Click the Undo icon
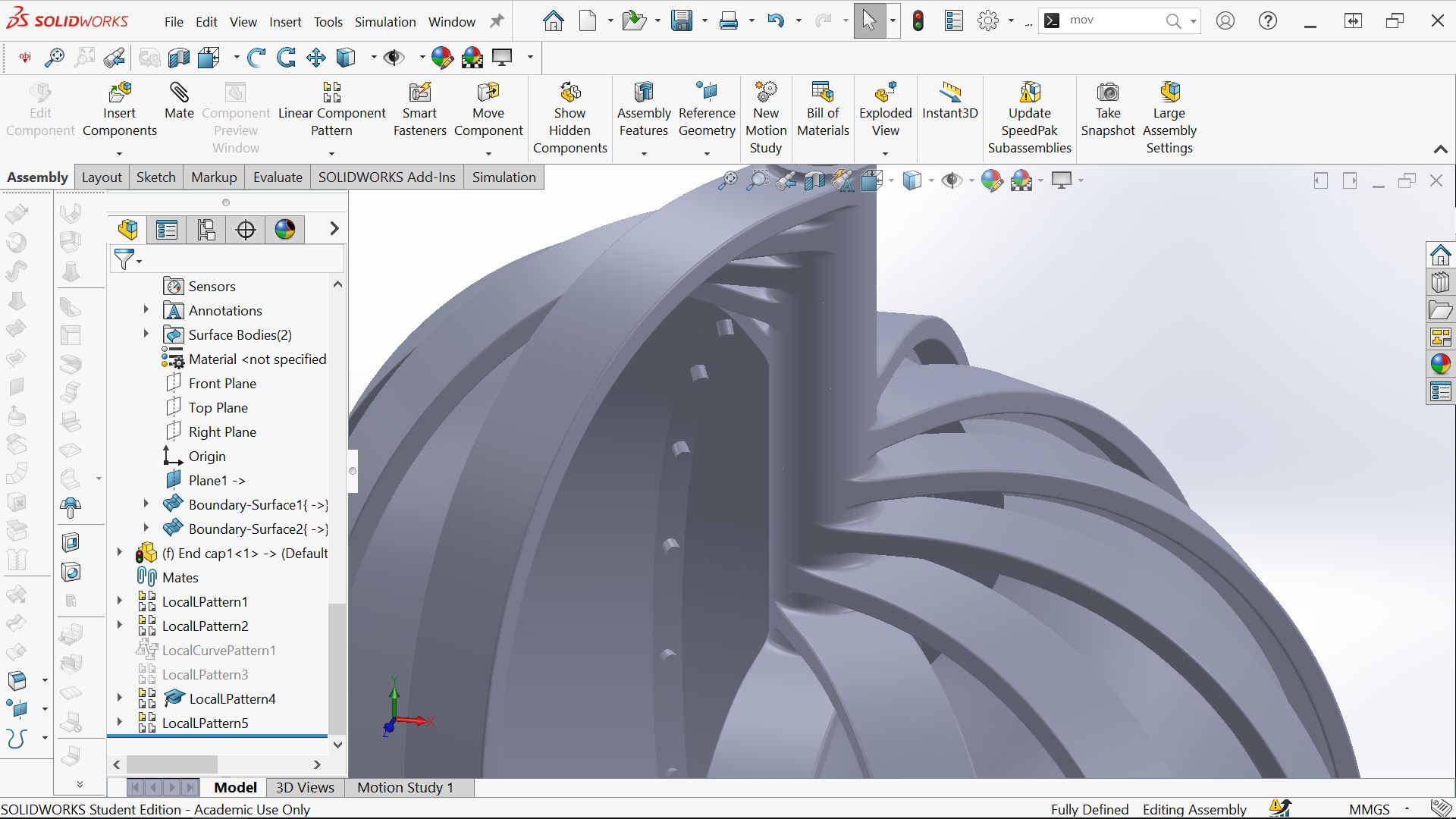 tap(775, 21)
